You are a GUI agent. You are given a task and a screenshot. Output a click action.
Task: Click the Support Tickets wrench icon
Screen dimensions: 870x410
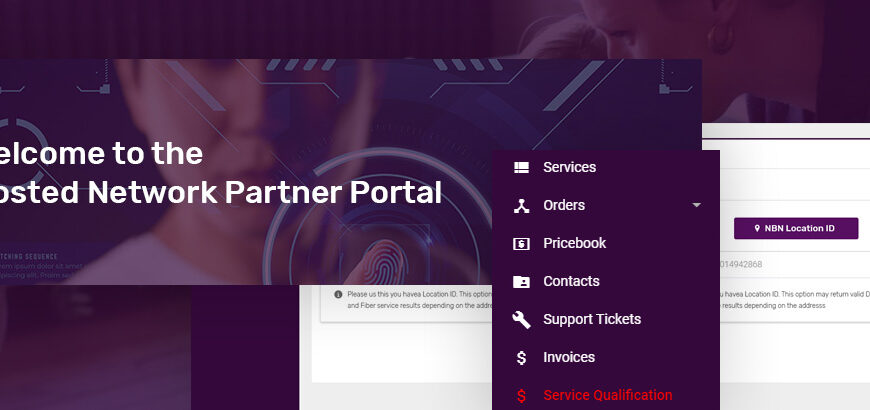521,320
